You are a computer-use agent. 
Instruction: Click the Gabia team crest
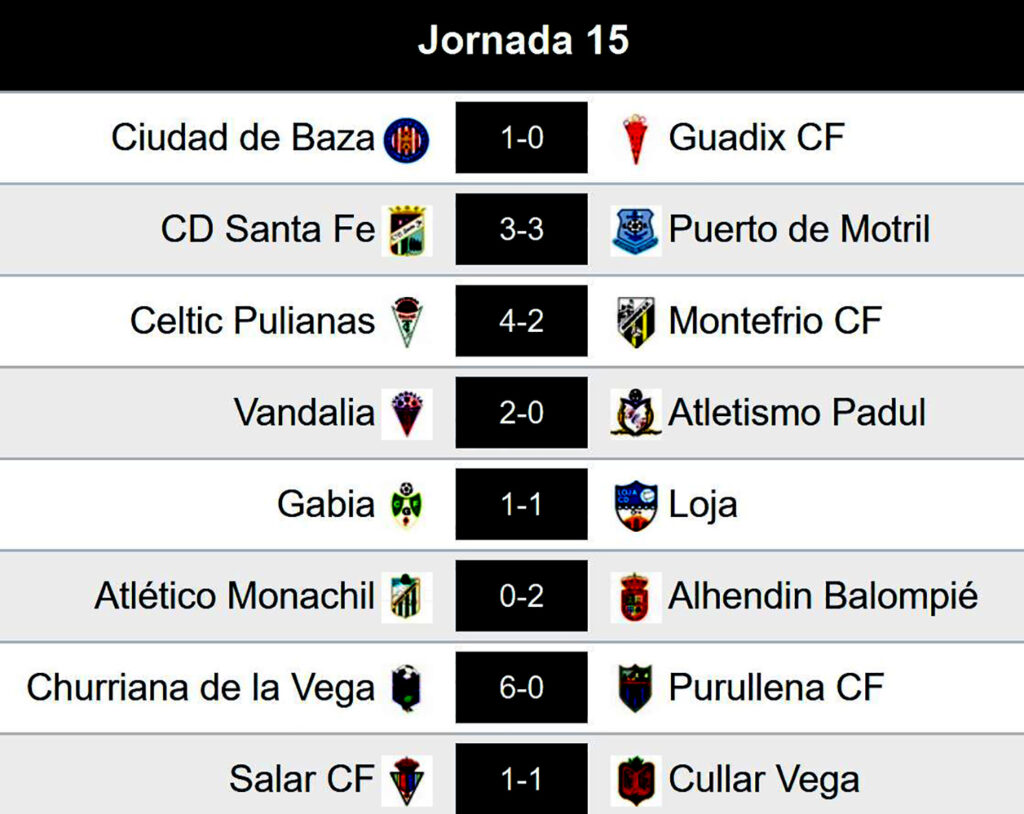pyautogui.click(x=407, y=505)
